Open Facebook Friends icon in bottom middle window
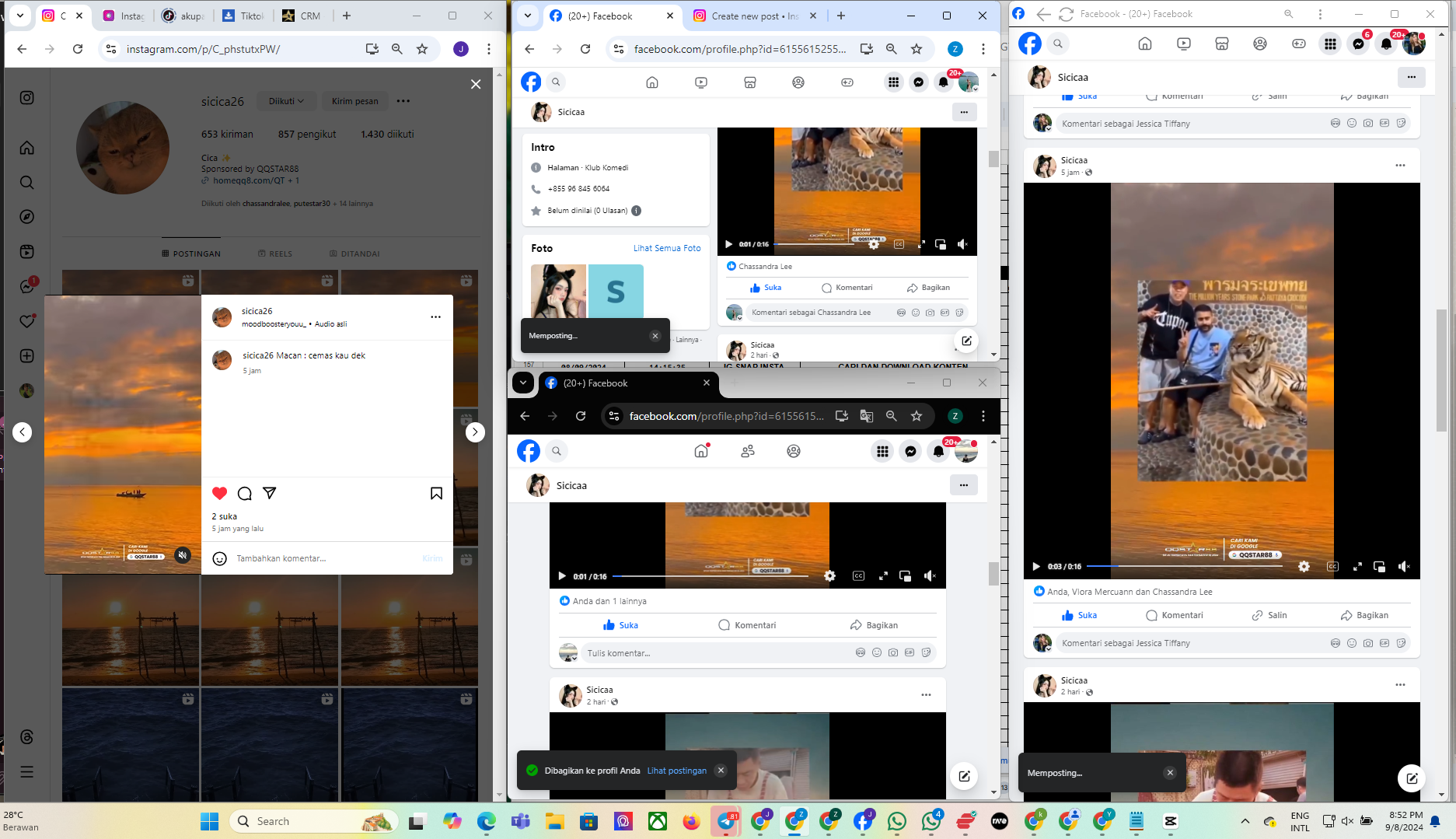 748,451
